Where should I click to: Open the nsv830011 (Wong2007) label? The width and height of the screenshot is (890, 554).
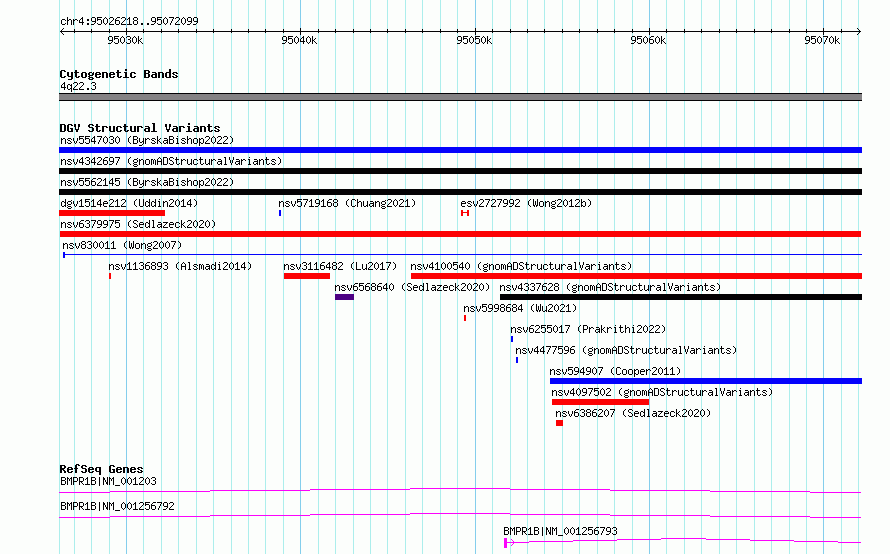point(122,245)
